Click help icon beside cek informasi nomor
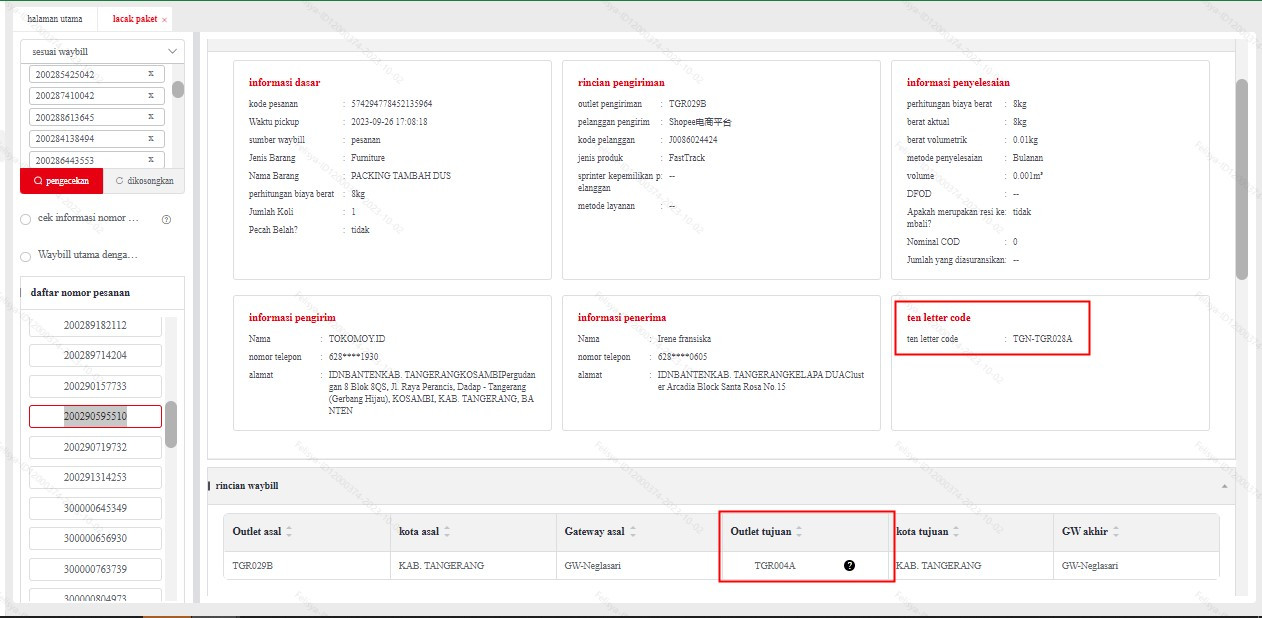 (x=166, y=219)
